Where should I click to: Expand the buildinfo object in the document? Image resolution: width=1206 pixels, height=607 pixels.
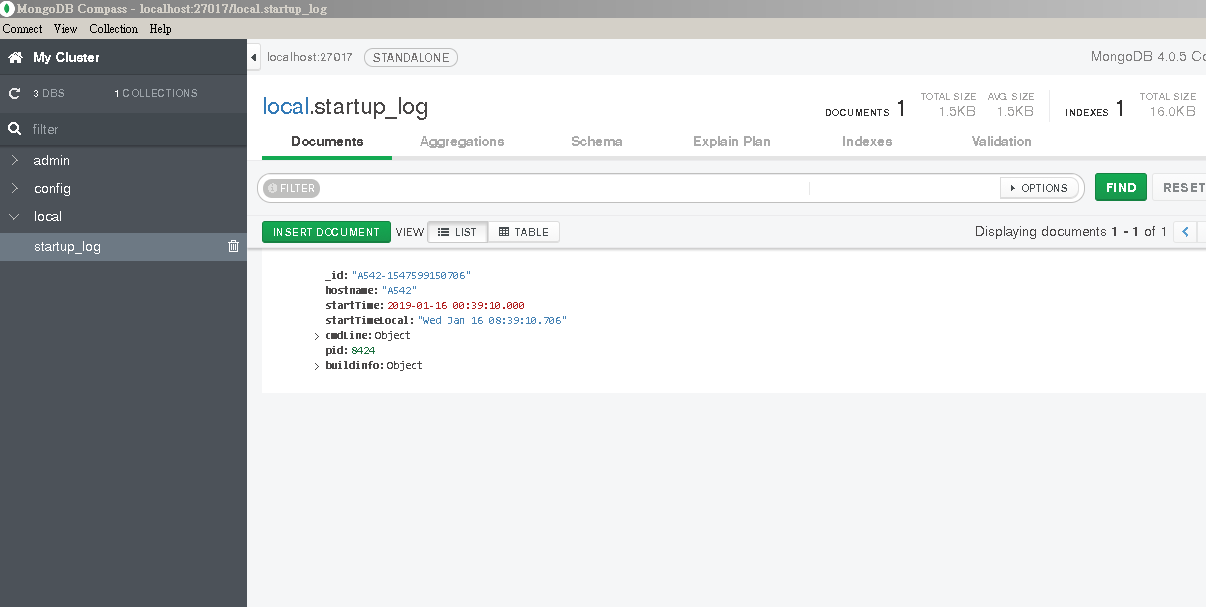(317, 365)
